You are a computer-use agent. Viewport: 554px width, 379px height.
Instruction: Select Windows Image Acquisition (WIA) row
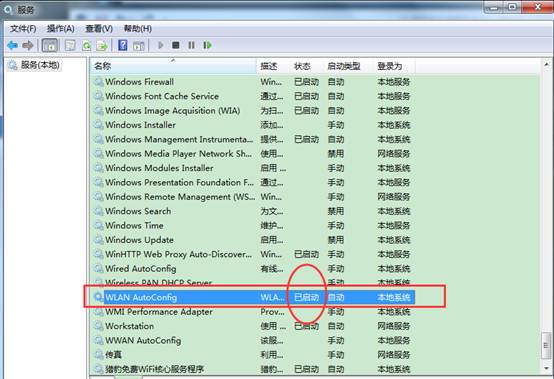click(x=254, y=111)
